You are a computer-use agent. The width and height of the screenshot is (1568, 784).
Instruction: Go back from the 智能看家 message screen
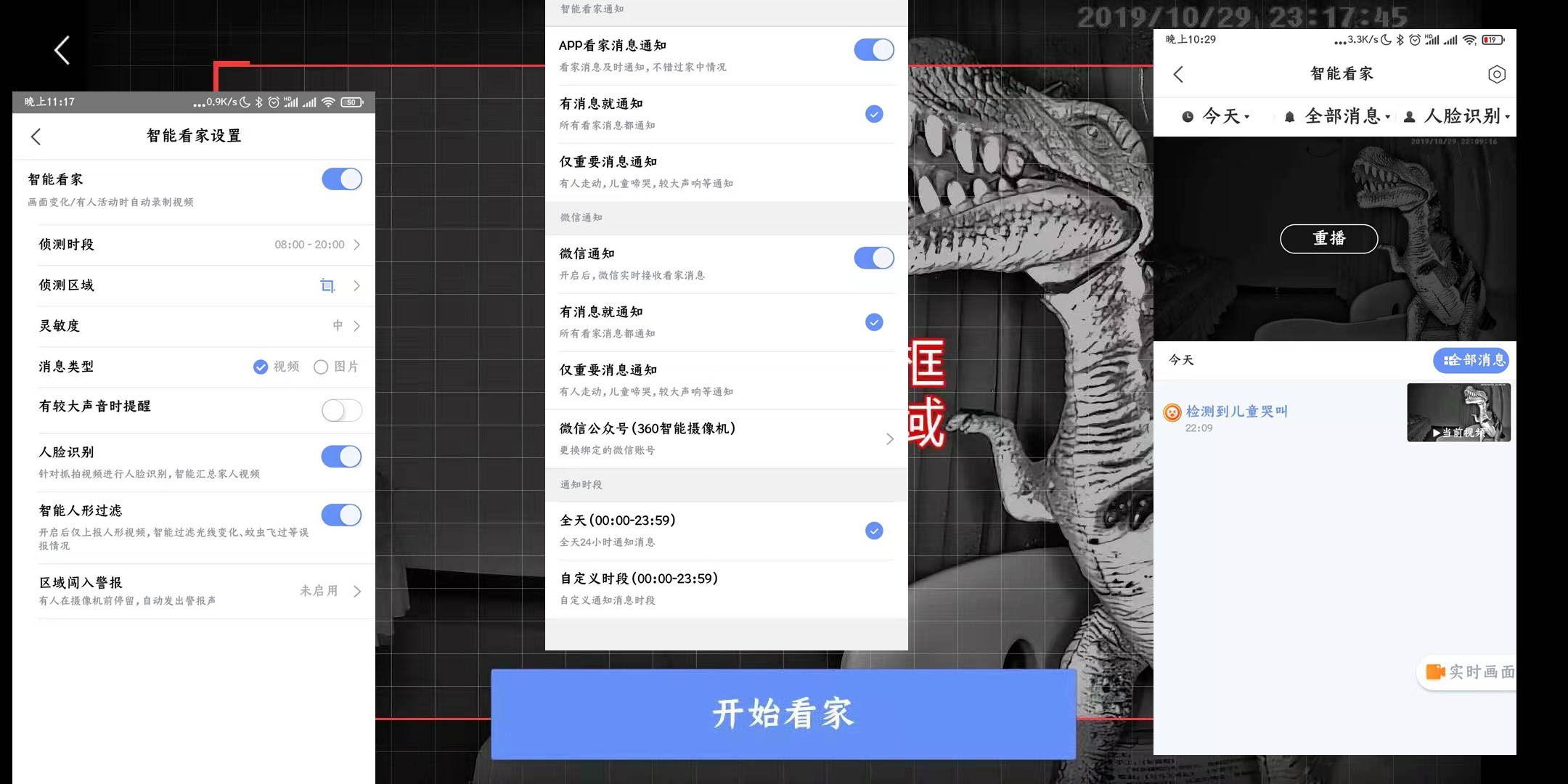(1178, 74)
